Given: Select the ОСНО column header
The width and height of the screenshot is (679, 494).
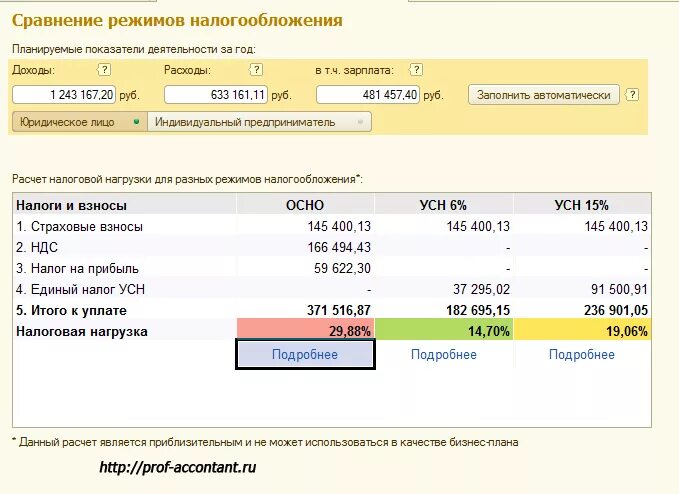Looking at the screenshot, I should coord(305,205).
